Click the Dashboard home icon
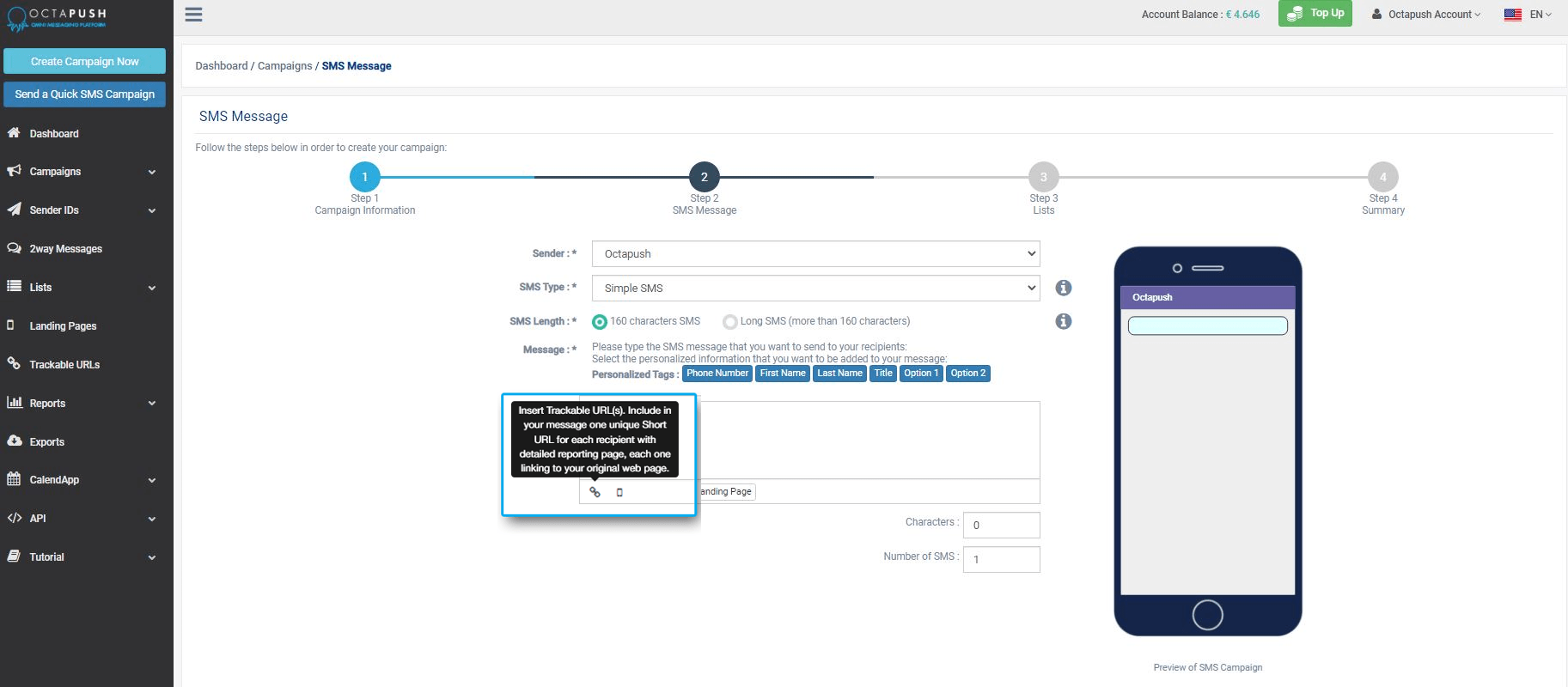 14,133
